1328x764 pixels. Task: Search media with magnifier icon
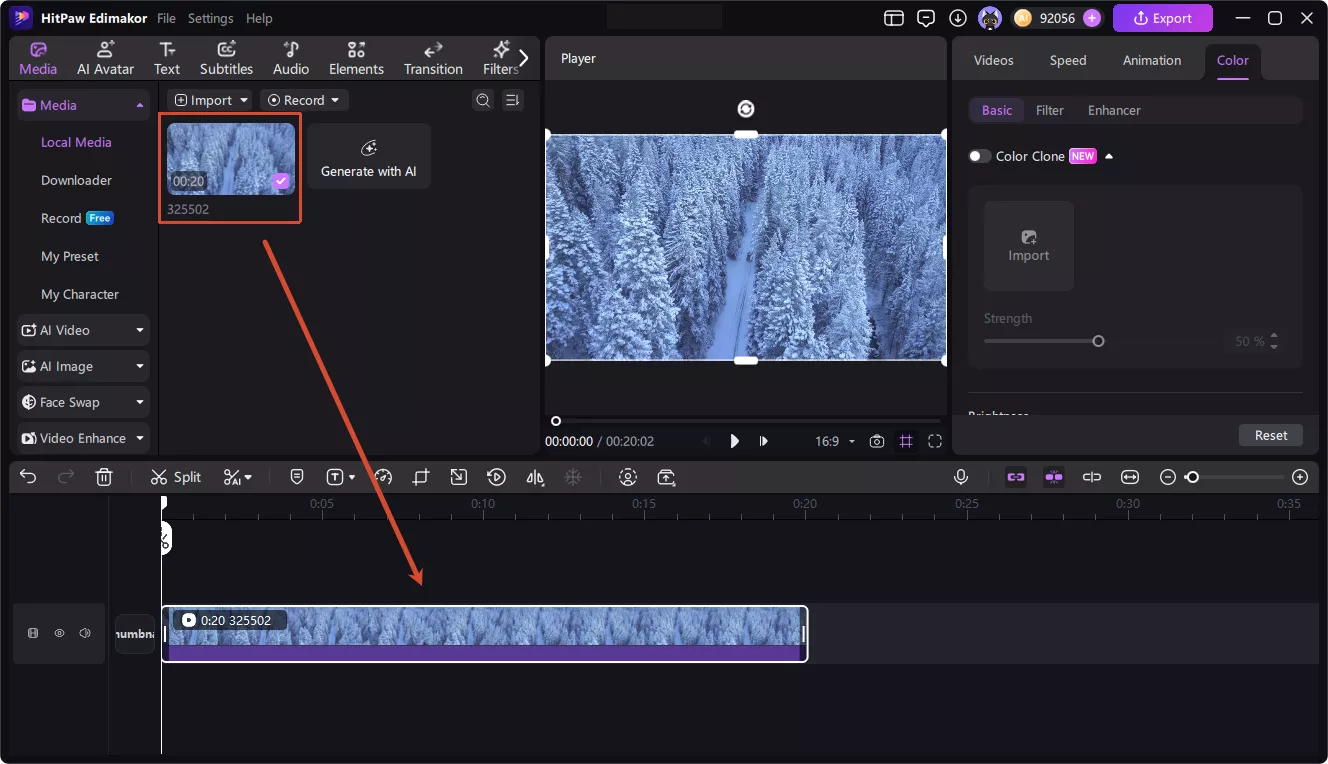pyautogui.click(x=483, y=100)
